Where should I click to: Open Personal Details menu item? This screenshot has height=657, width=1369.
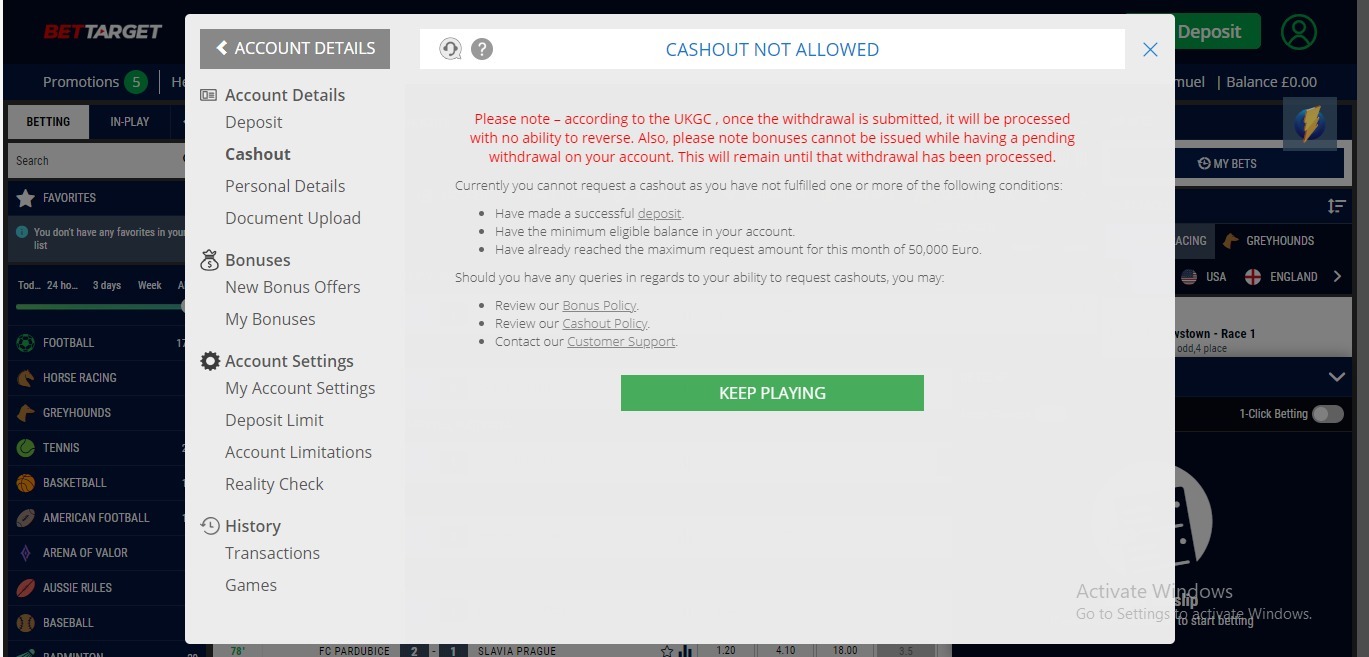tap(285, 186)
